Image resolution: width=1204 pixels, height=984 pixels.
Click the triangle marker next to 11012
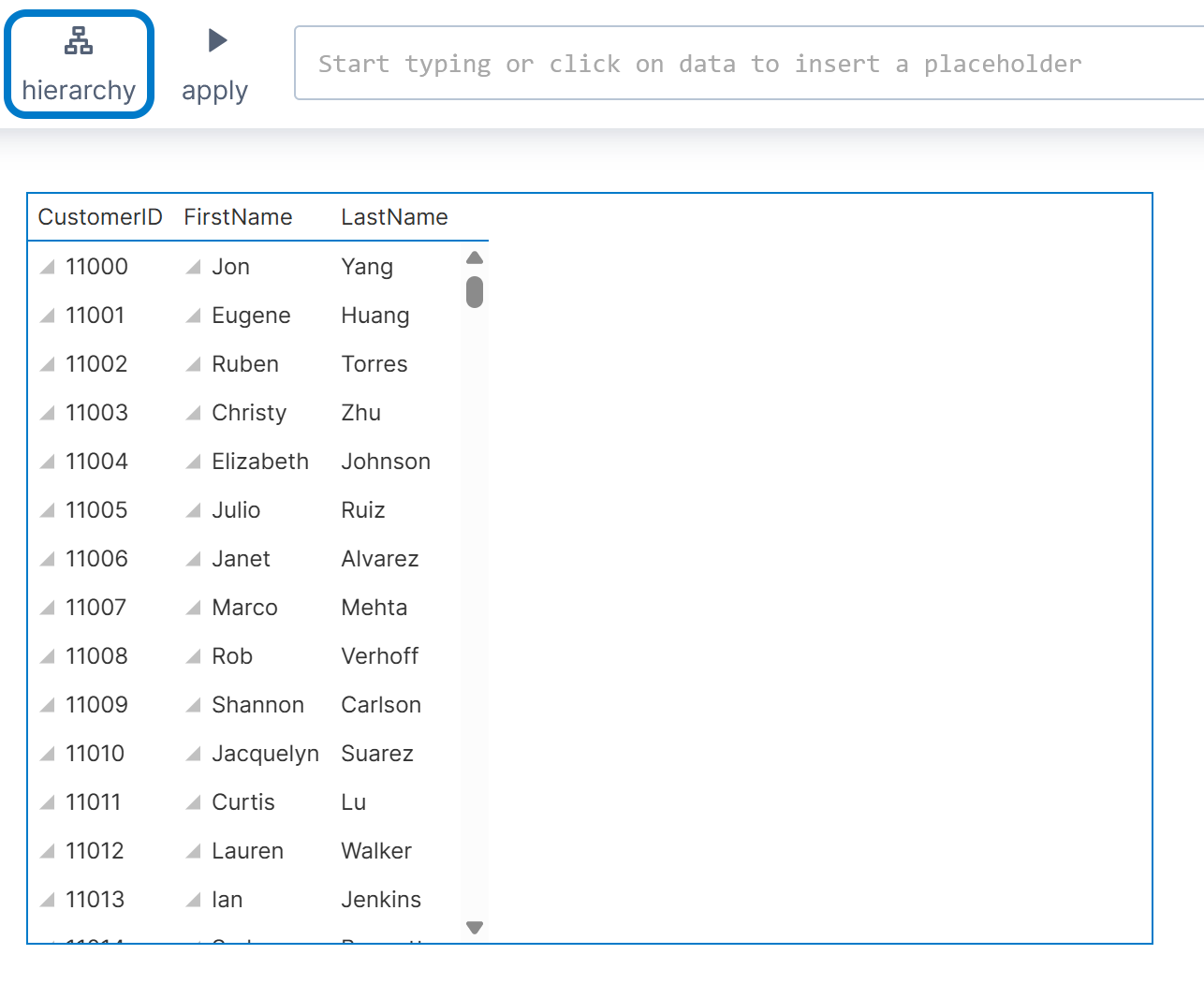point(48,852)
